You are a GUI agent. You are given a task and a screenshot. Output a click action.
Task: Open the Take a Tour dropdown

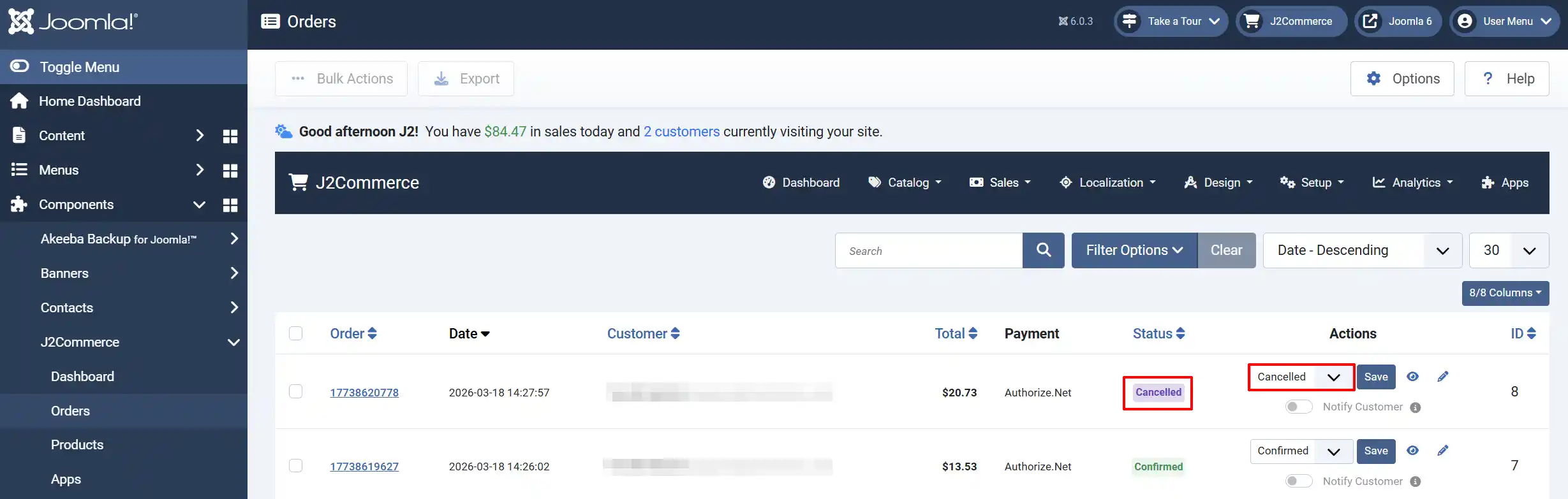(x=1171, y=21)
